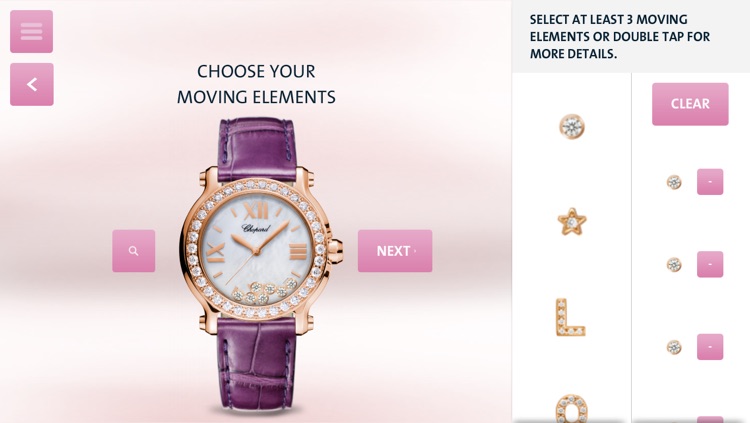Tap the magnifier zoom button
This screenshot has width=750, height=423.
[x=133, y=251]
